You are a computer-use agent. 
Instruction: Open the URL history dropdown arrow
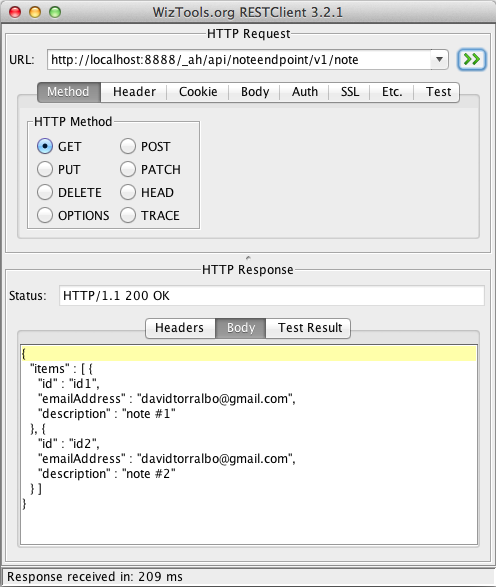pos(439,60)
